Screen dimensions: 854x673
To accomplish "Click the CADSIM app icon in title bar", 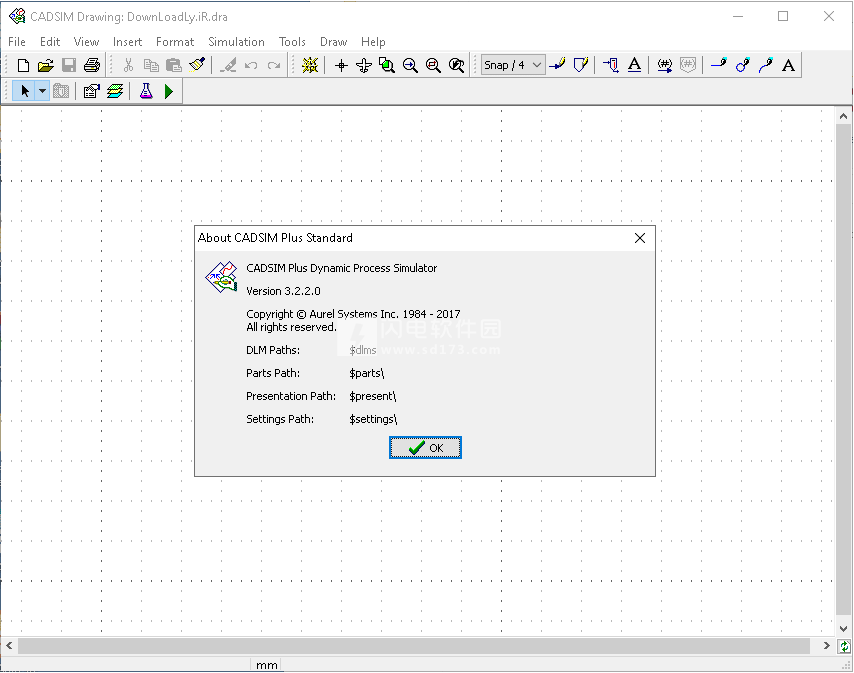I will [17, 16].
